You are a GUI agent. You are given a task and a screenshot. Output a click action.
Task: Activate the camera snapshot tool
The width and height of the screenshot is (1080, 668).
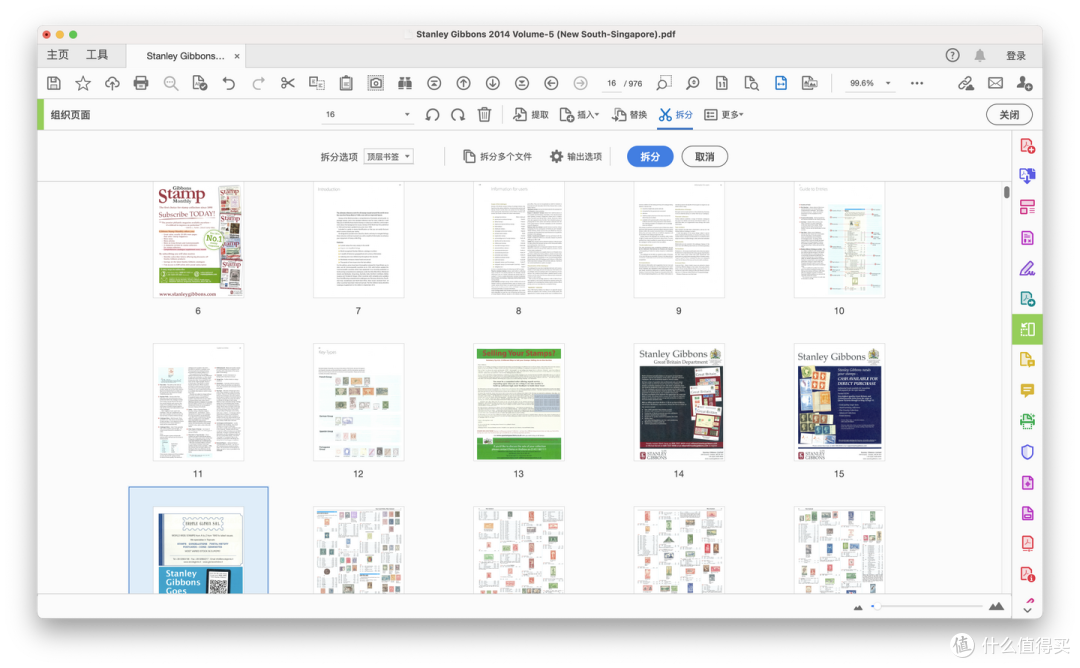(375, 83)
